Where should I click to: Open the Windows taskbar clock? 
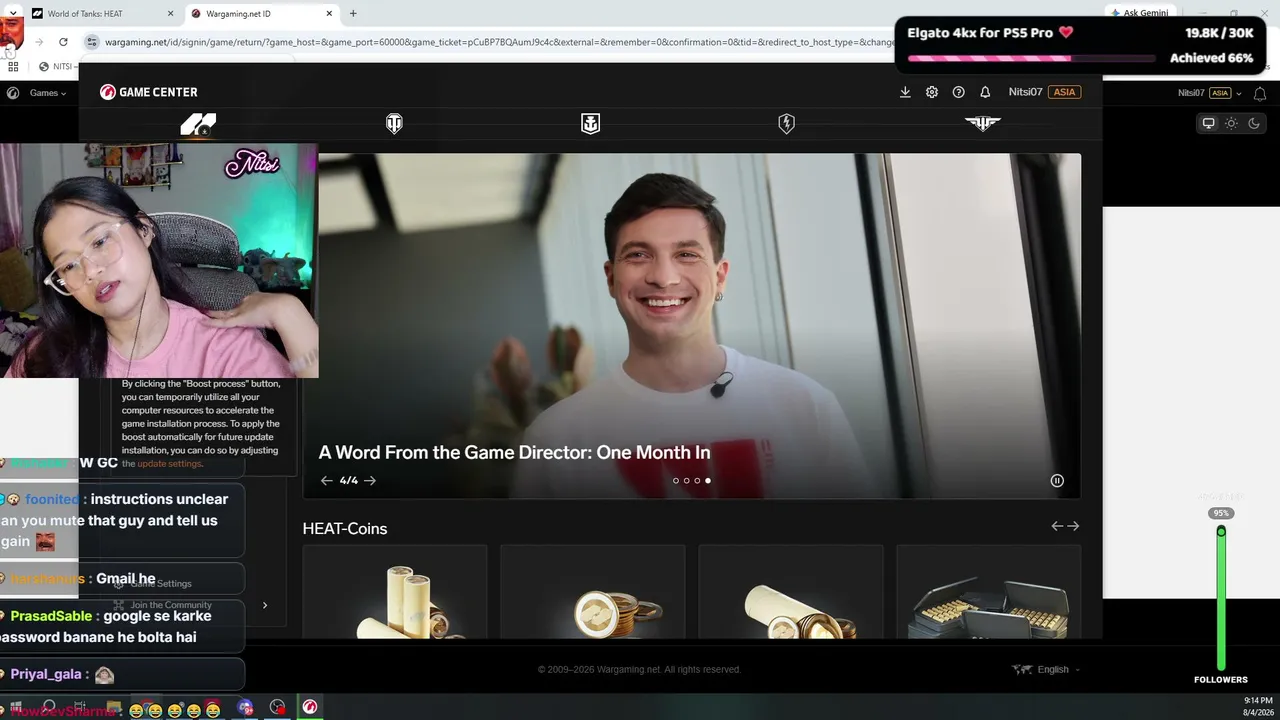(1258, 706)
